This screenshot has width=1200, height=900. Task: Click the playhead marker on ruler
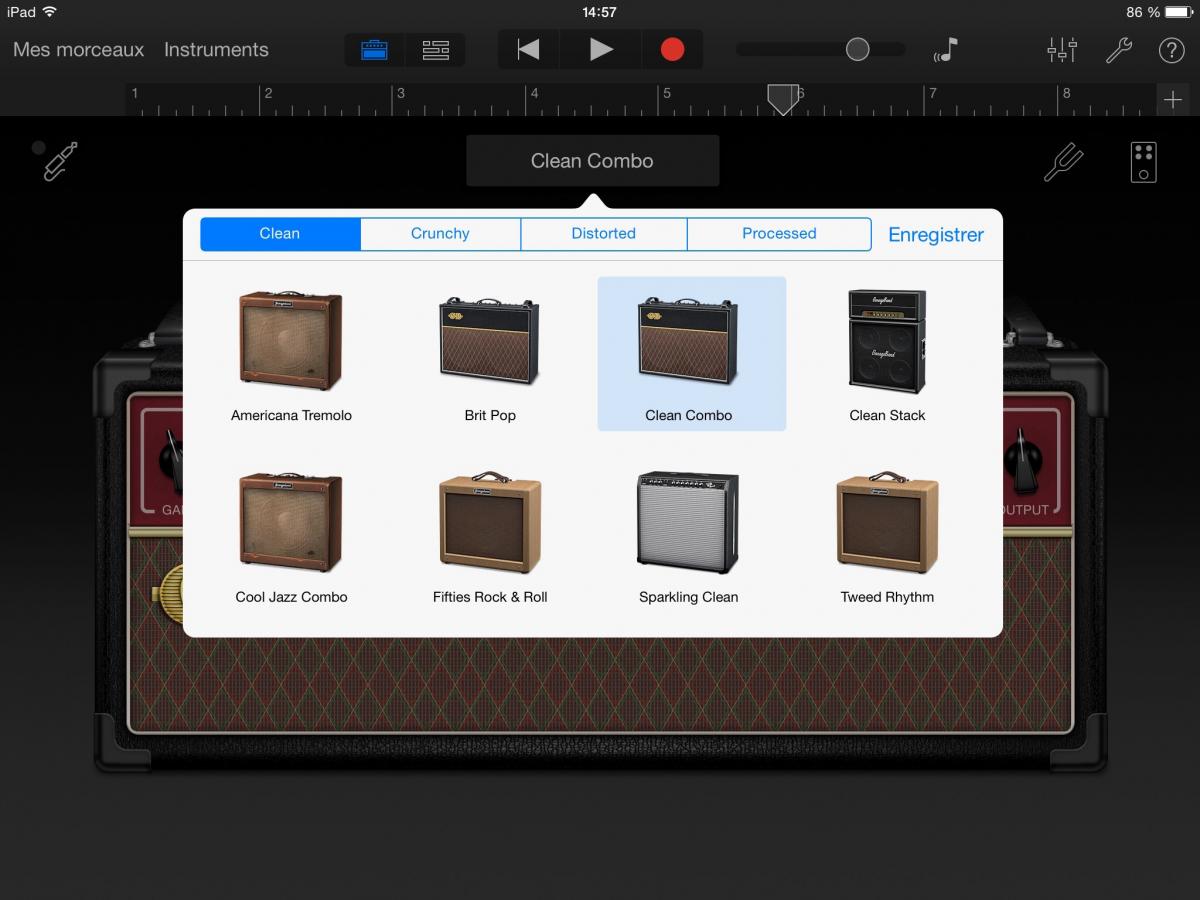tap(783, 99)
